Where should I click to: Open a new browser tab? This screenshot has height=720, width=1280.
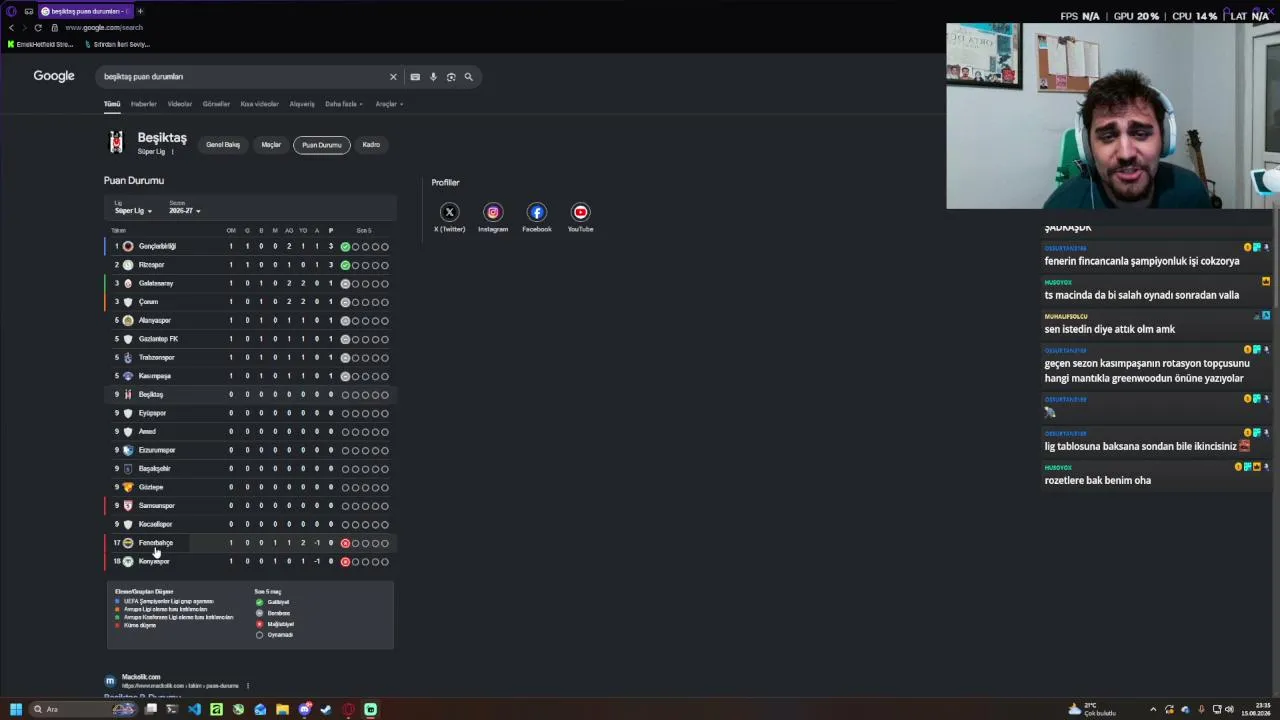coord(140,11)
